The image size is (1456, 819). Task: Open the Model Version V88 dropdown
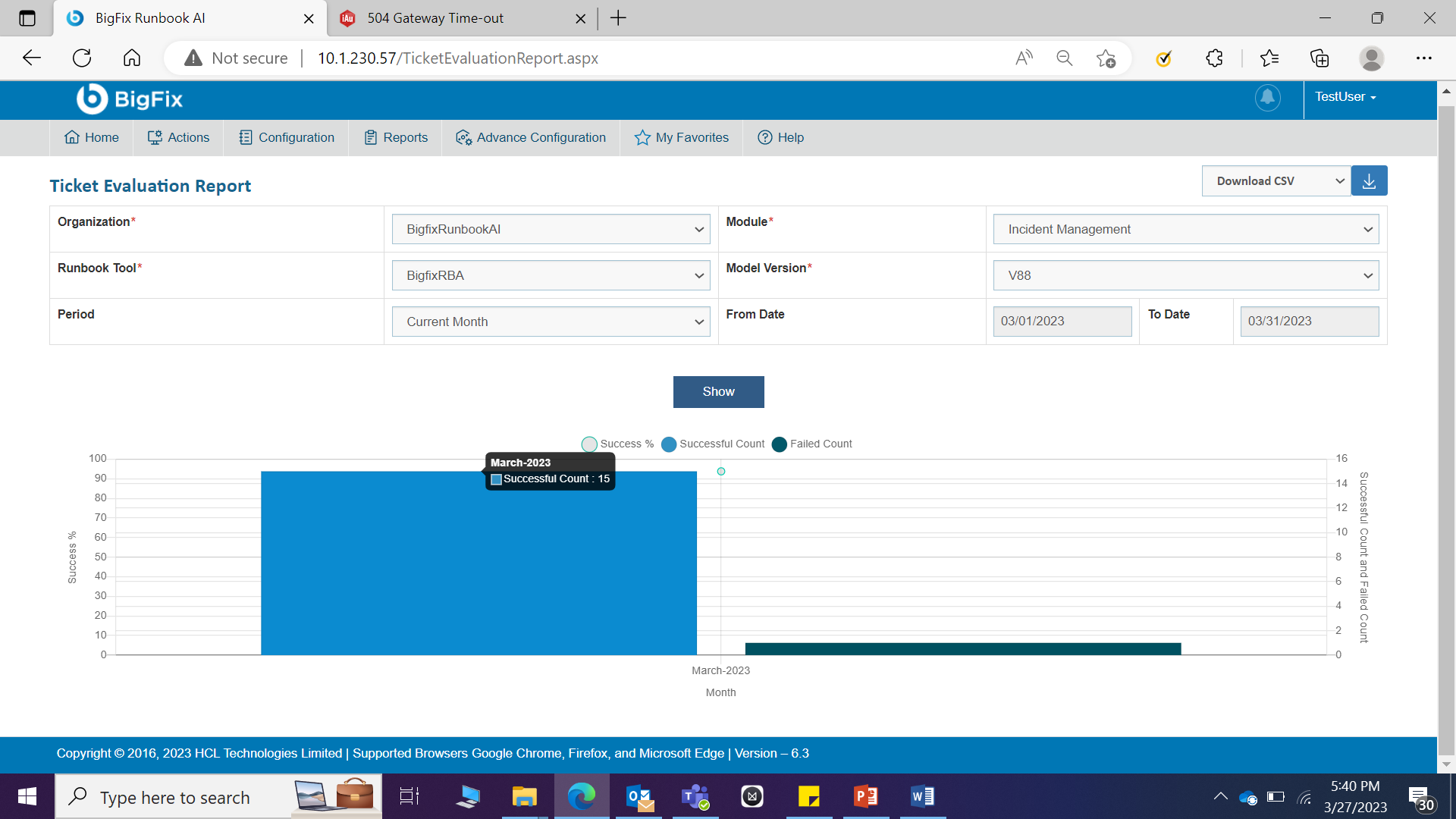[1185, 276]
